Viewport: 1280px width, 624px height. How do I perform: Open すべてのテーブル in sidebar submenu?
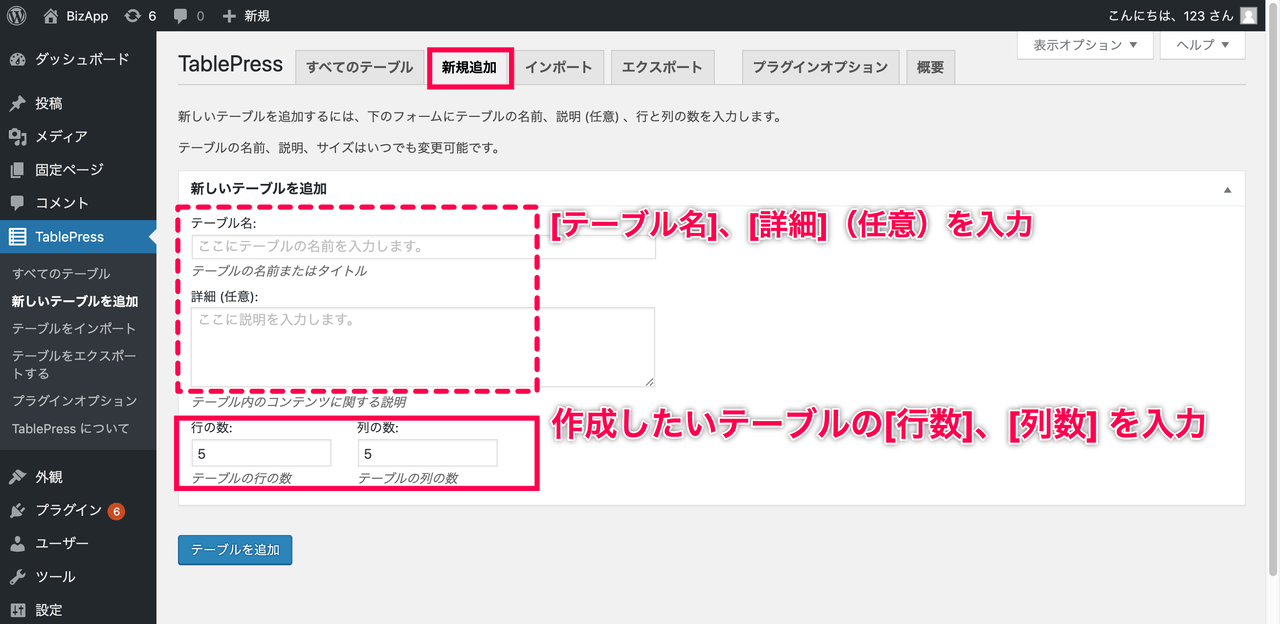pos(61,274)
